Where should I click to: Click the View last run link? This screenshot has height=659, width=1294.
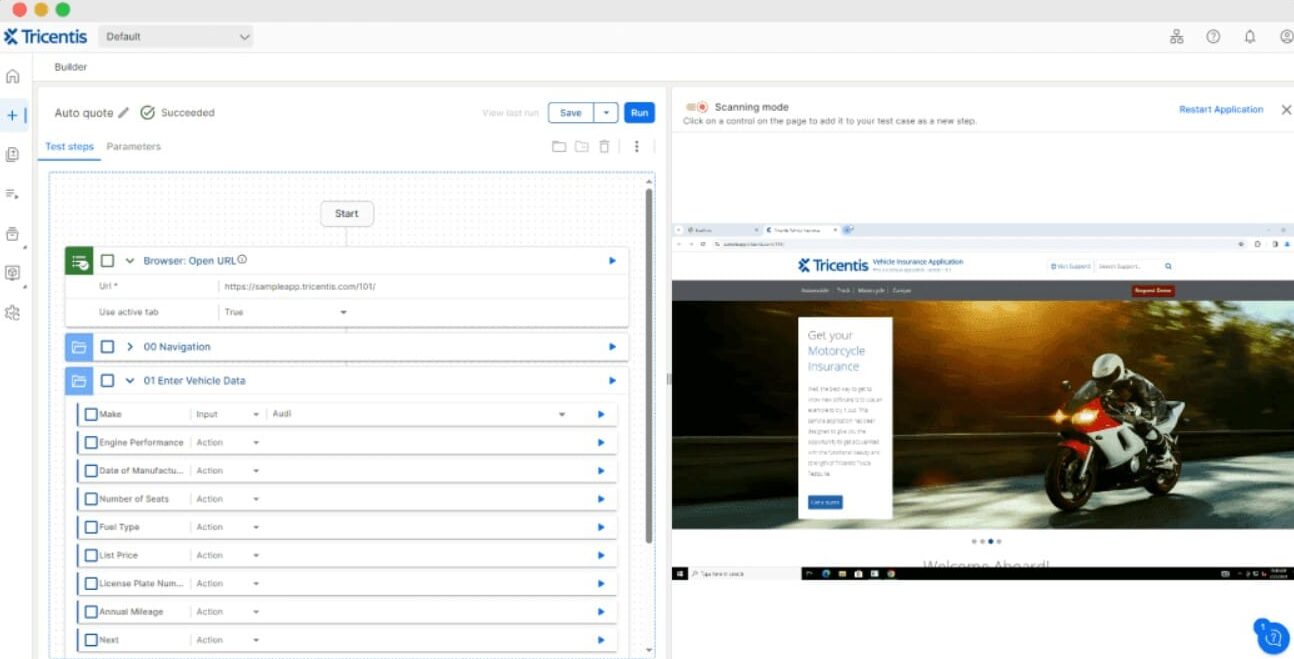(x=510, y=113)
